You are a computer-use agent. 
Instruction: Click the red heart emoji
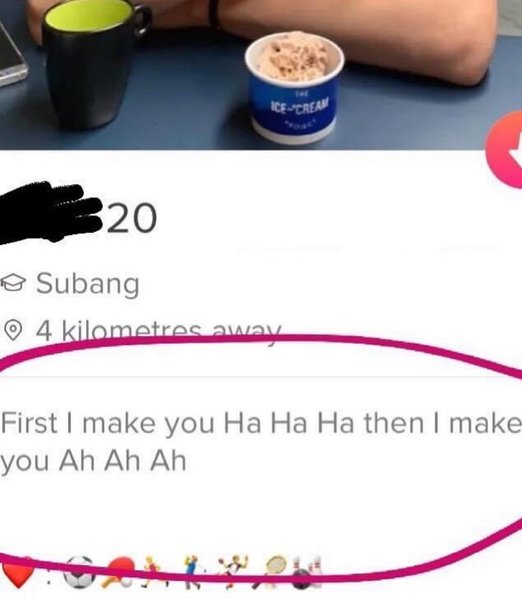coord(18,572)
